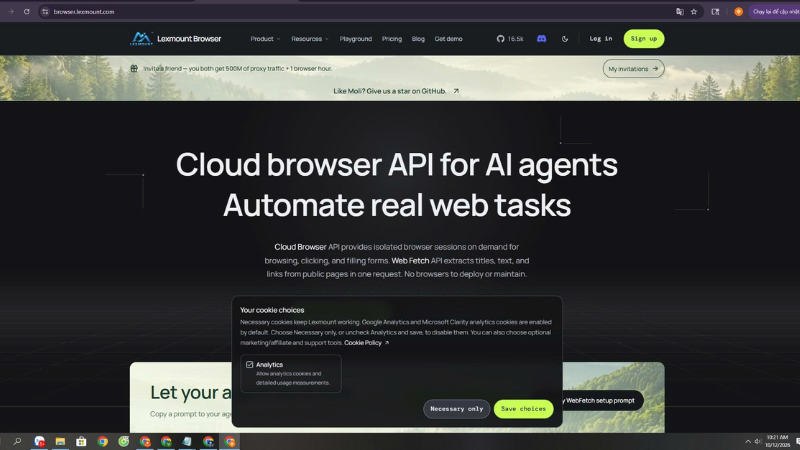This screenshot has height=450, width=800.
Task: Show hidden system tray icons
Action: pos(748,441)
